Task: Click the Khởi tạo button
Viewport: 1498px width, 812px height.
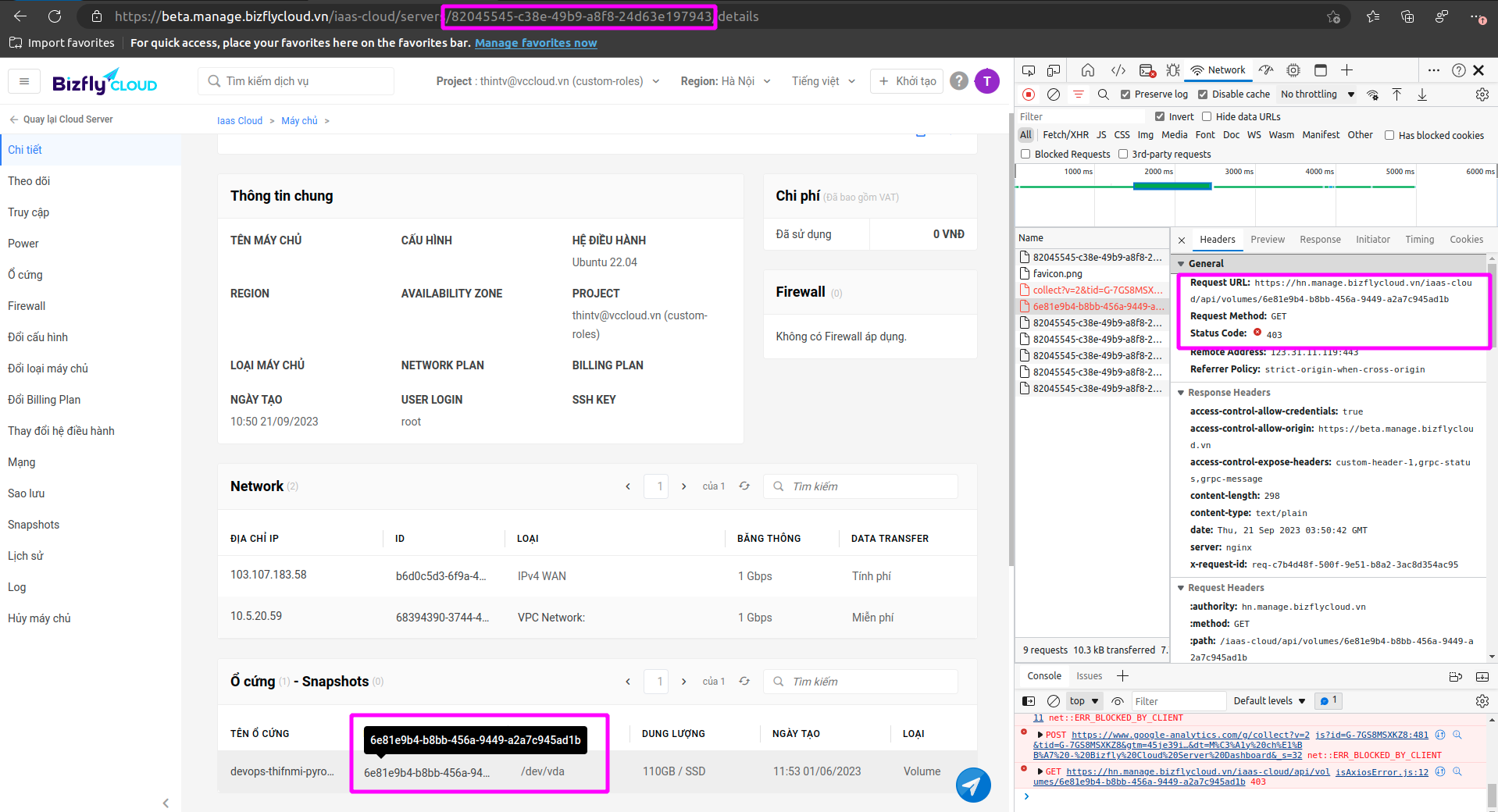Action: click(907, 81)
